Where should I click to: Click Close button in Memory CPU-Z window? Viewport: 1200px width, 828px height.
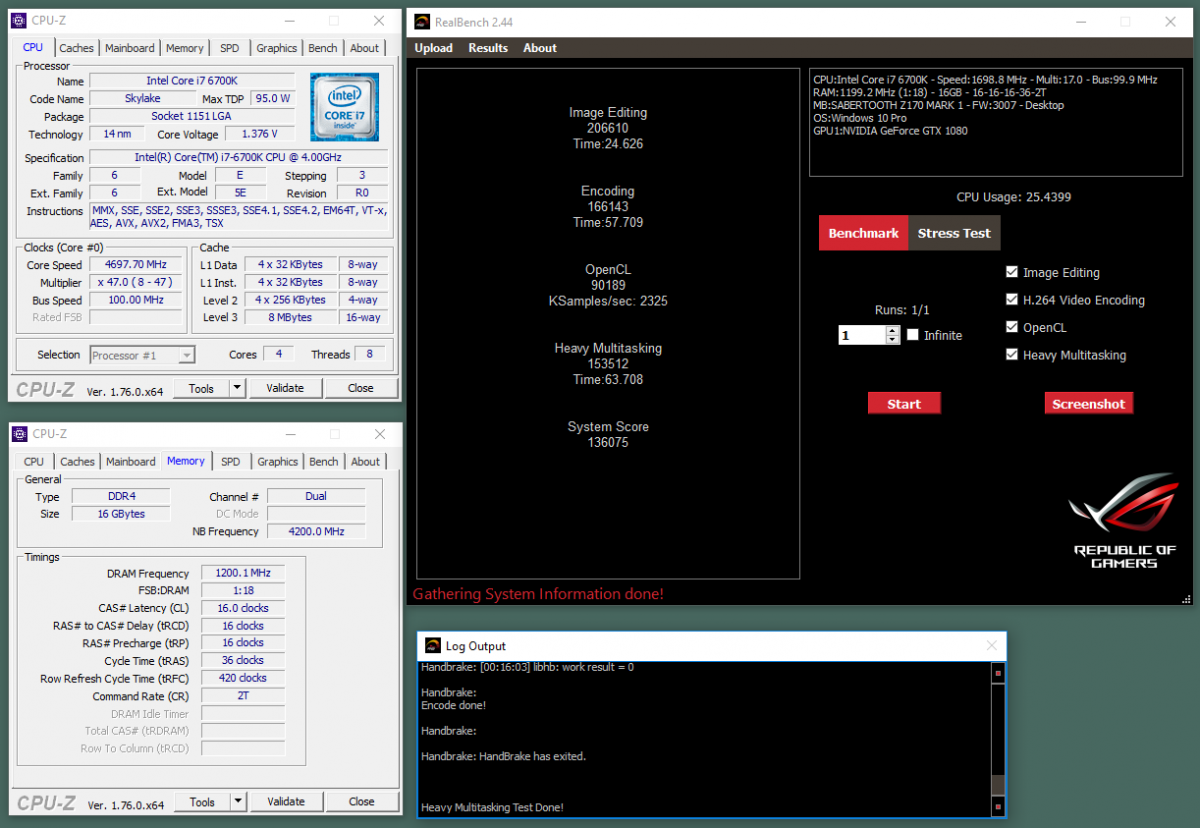[362, 801]
